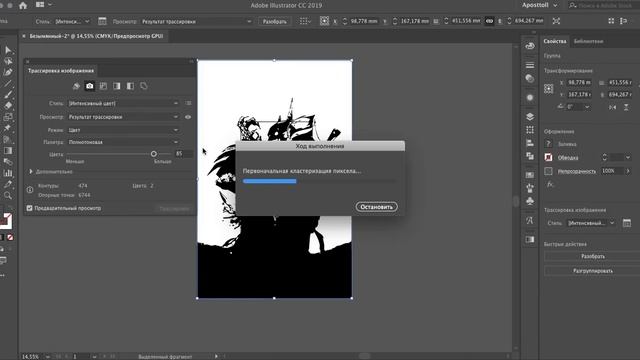
Task: Toggle the eye icon beside Просмотр
Action: tap(188, 117)
